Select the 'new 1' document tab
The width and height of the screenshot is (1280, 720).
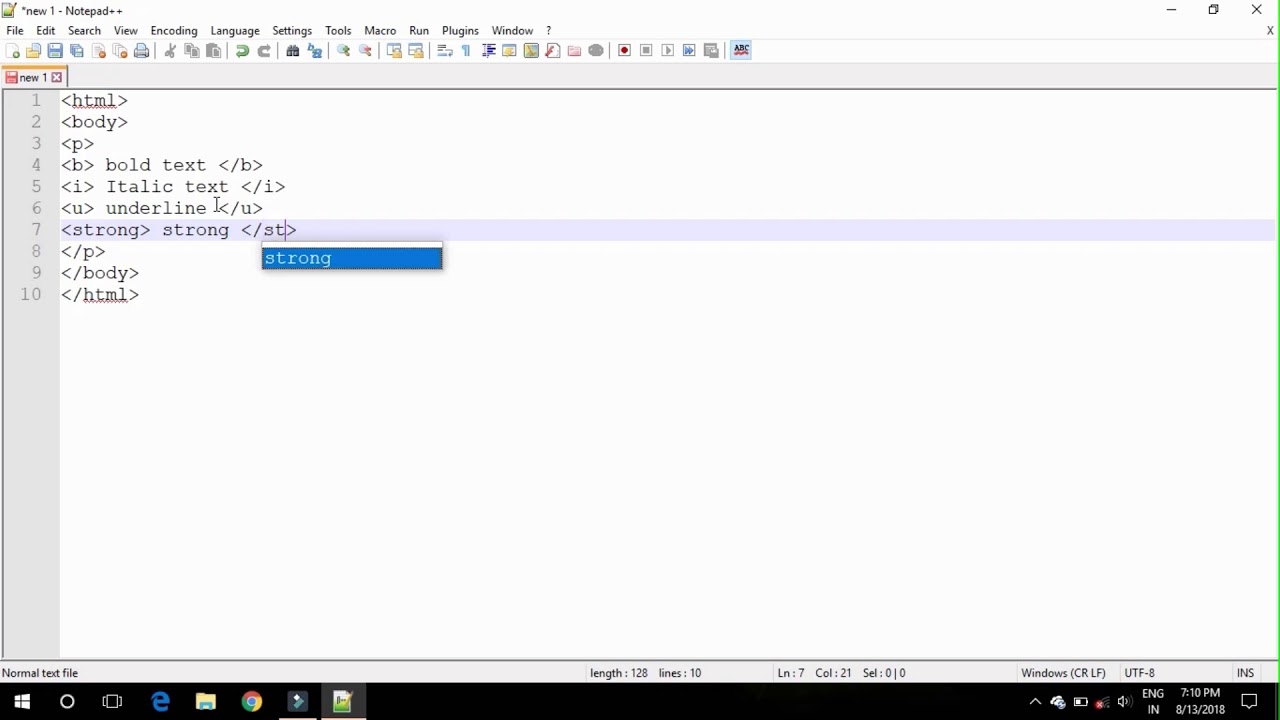point(32,77)
